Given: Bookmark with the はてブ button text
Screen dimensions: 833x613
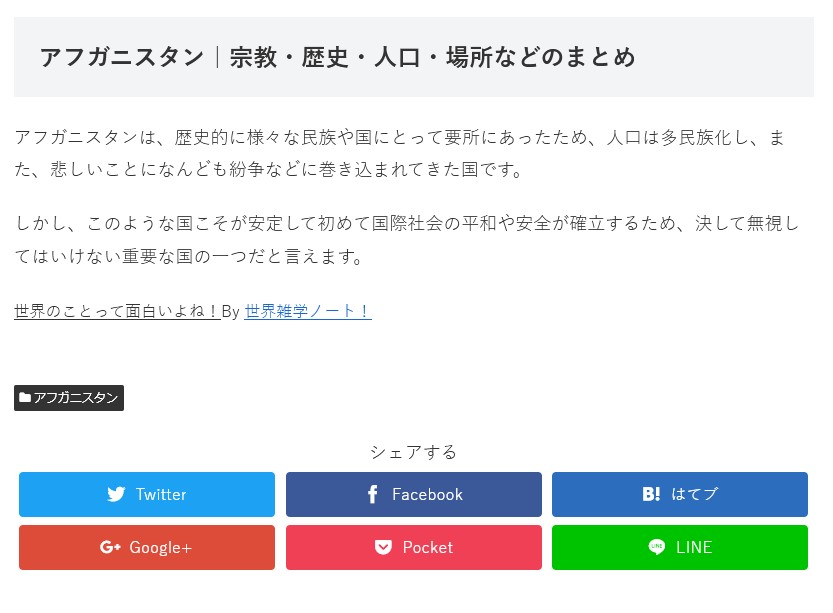Looking at the screenshot, I should [694, 494].
